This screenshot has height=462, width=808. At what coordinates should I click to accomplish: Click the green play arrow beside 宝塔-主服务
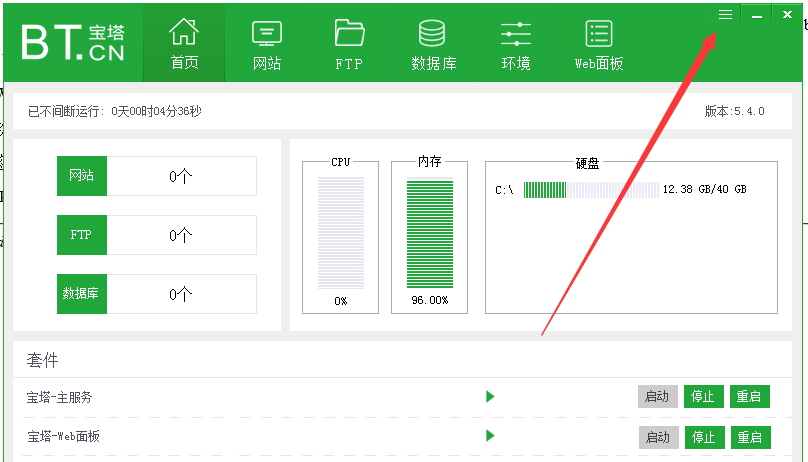tap(490, 397)
